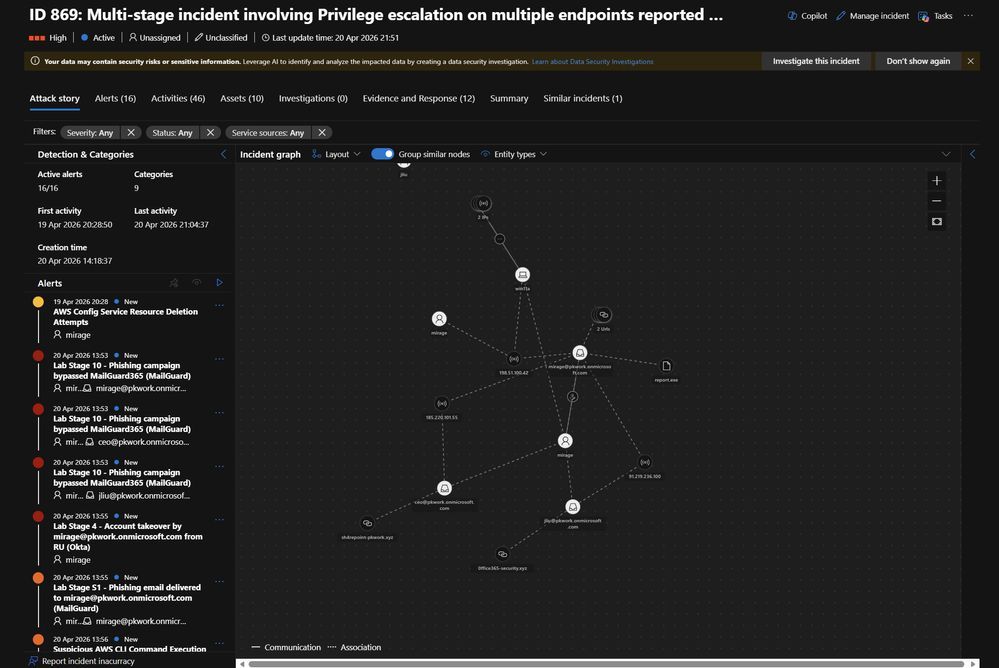The width and height of the screenshot is (999, 668).
Task: Open the Activities (46) tab
Action: coord(178,98)
